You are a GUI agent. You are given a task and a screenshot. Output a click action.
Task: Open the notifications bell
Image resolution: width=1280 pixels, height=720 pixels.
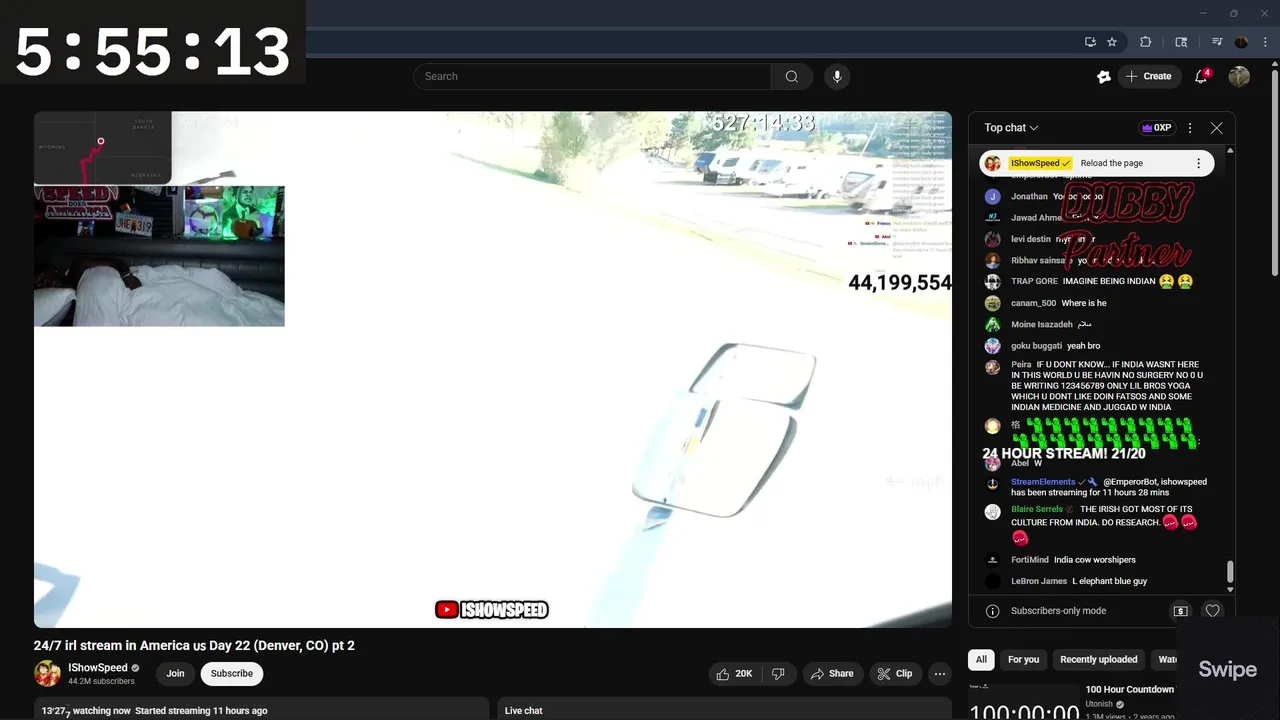pyautogui.click(x=1202, y=76)
